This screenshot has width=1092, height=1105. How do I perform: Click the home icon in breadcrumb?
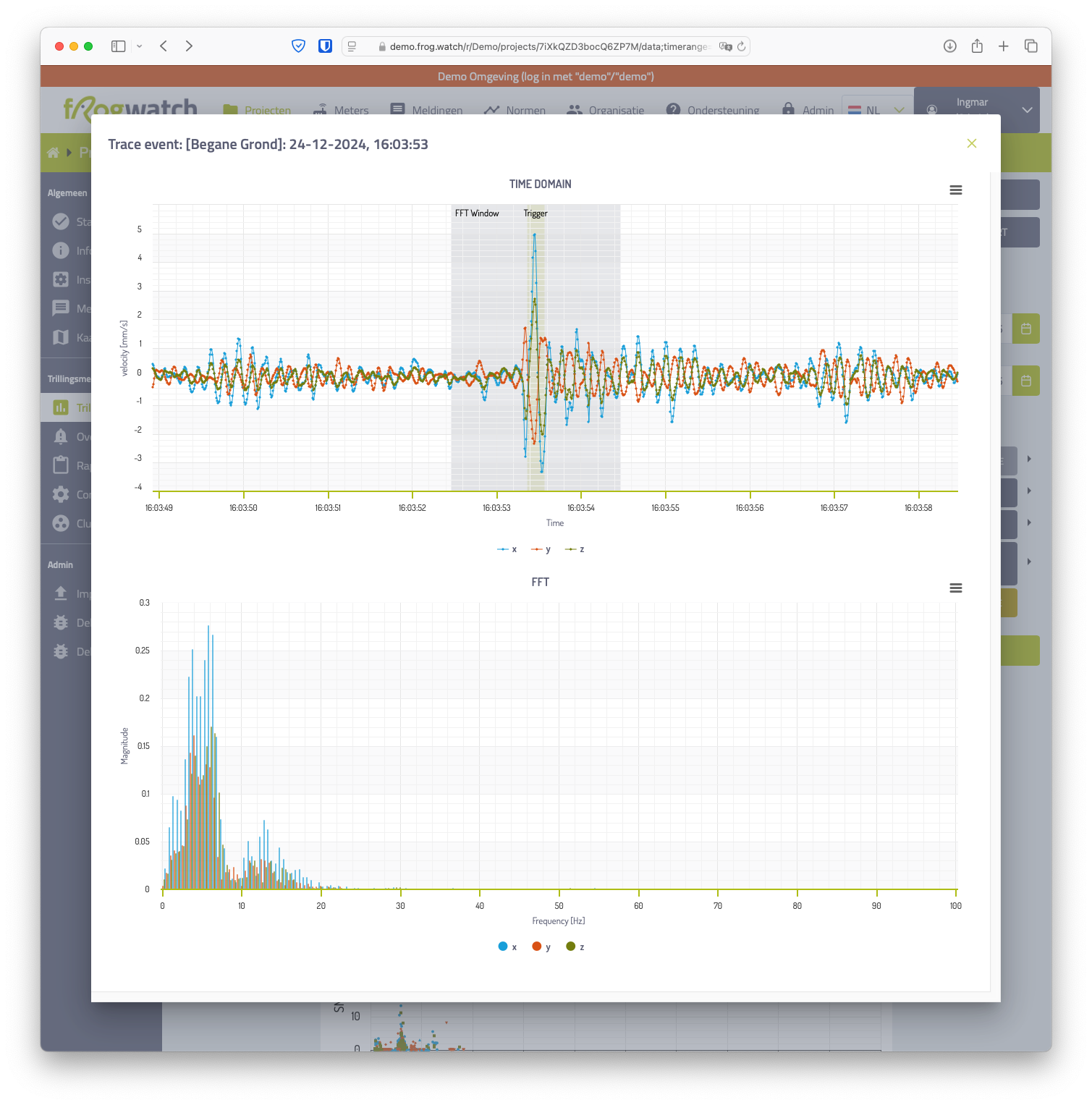point(53,153)
